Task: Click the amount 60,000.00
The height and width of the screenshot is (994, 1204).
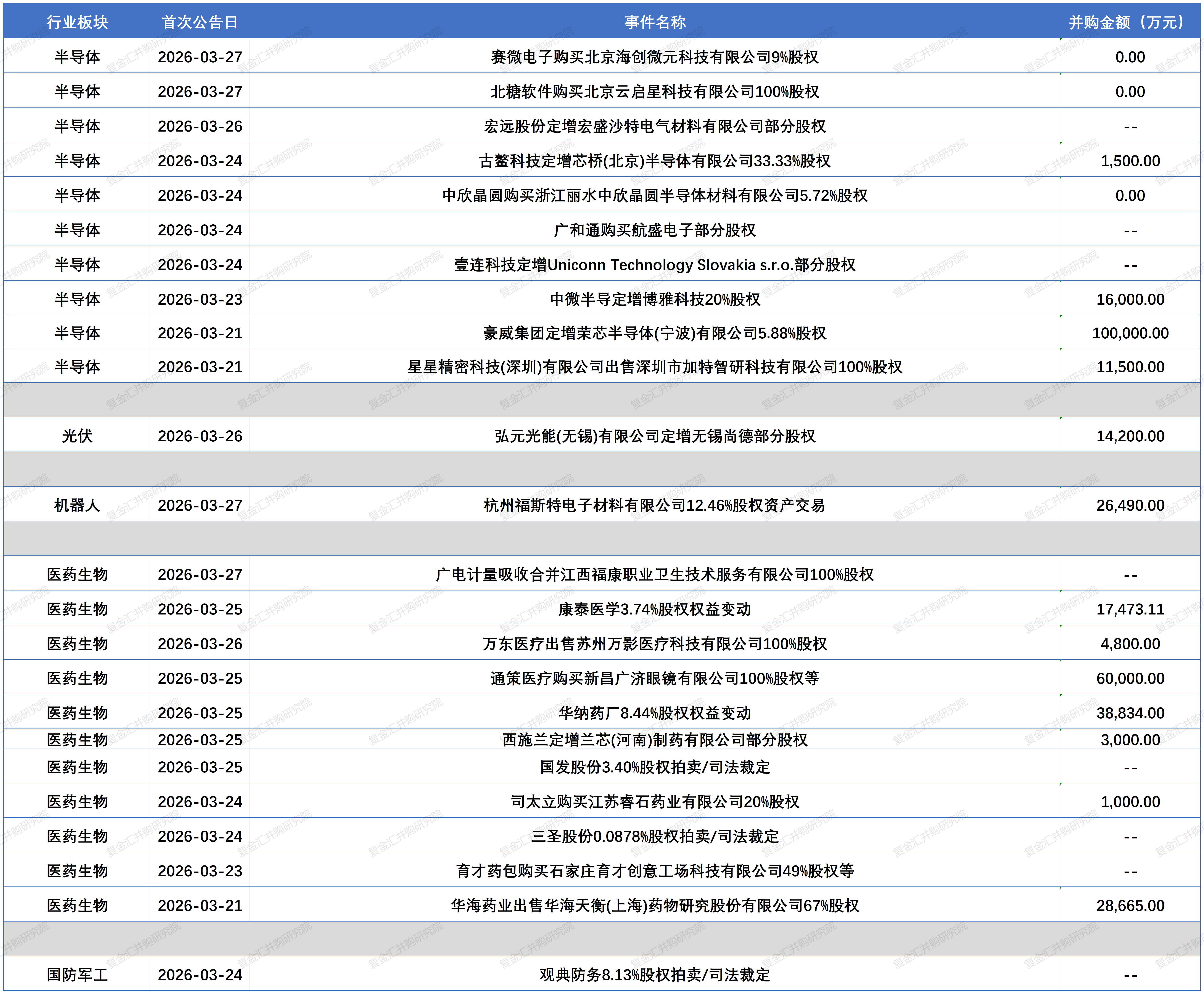Action: click(1130, 679)
